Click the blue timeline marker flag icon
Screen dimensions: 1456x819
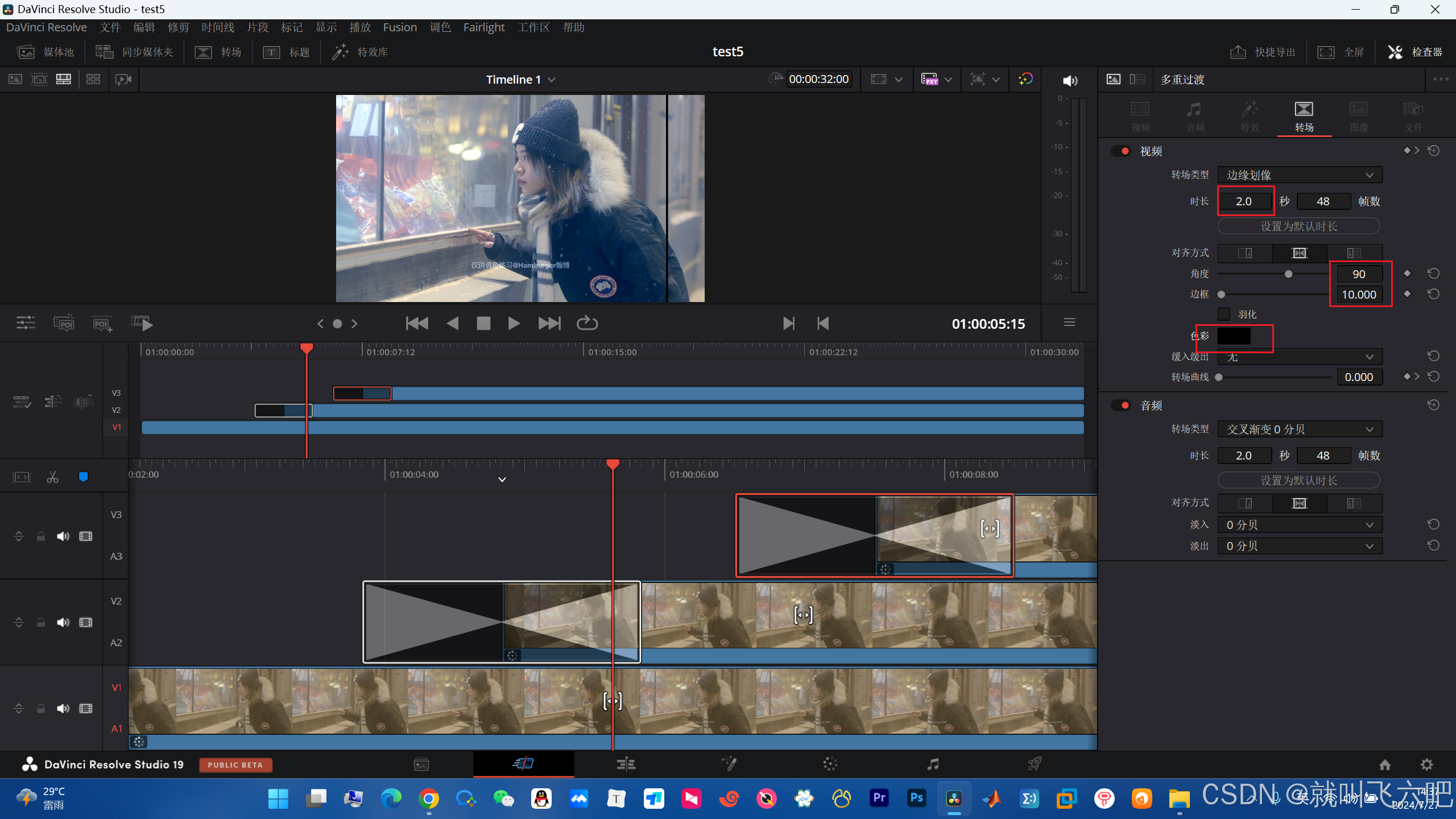click(83, 477)
